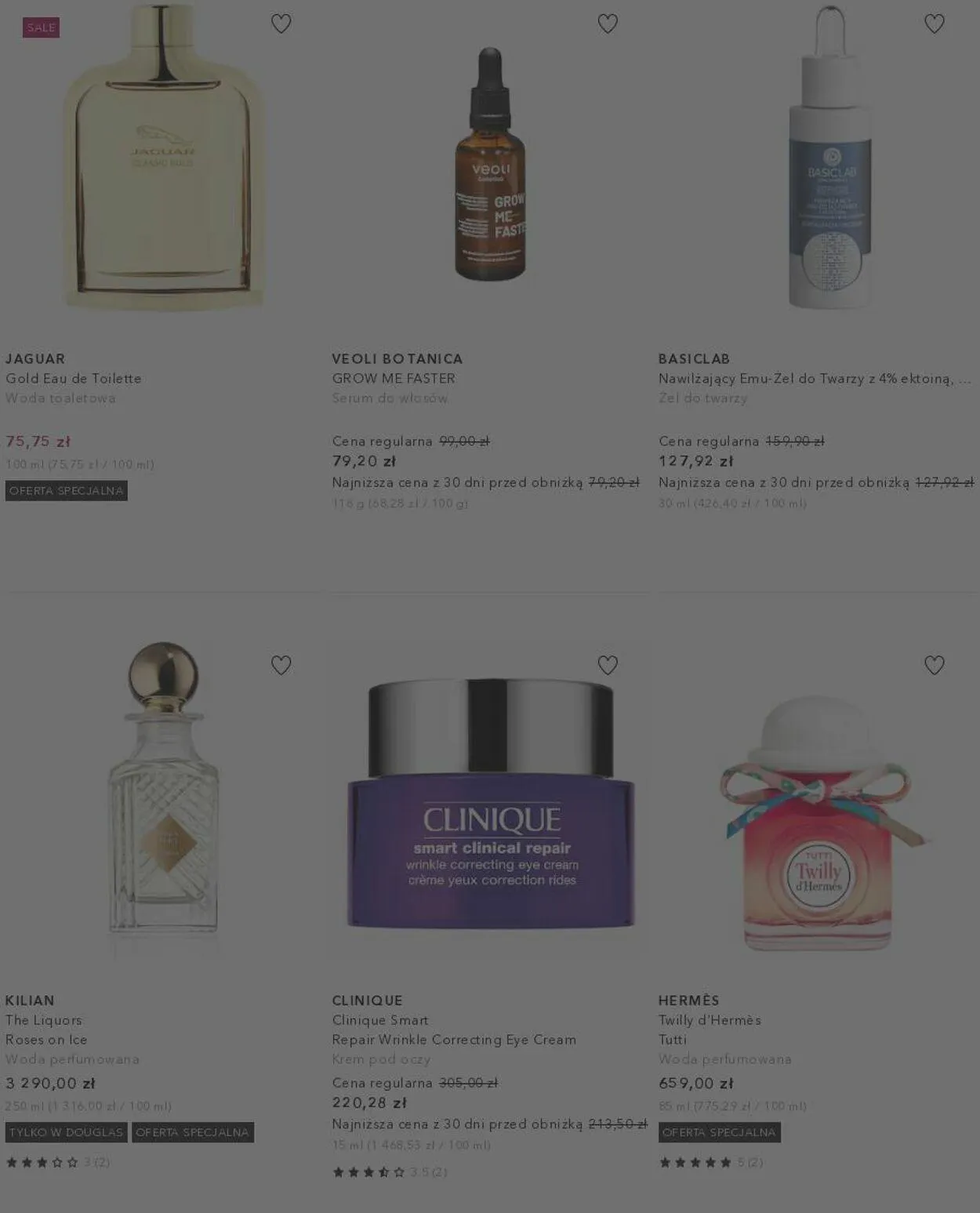
Task: Save Kilian Roses on Ice to wishlist
Action: [281, 665]
